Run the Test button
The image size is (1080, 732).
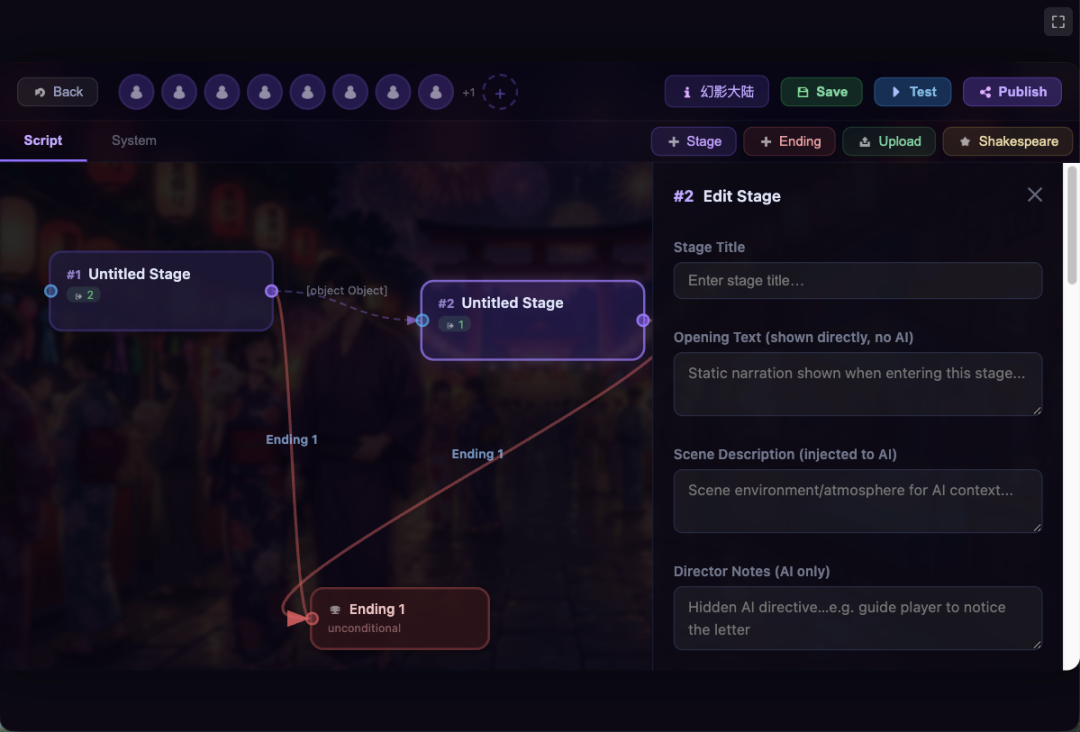click(913, 92)
